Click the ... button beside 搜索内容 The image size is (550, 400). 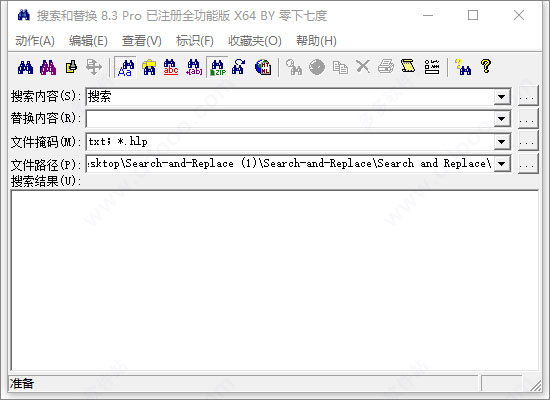click(x=528, y=96)
